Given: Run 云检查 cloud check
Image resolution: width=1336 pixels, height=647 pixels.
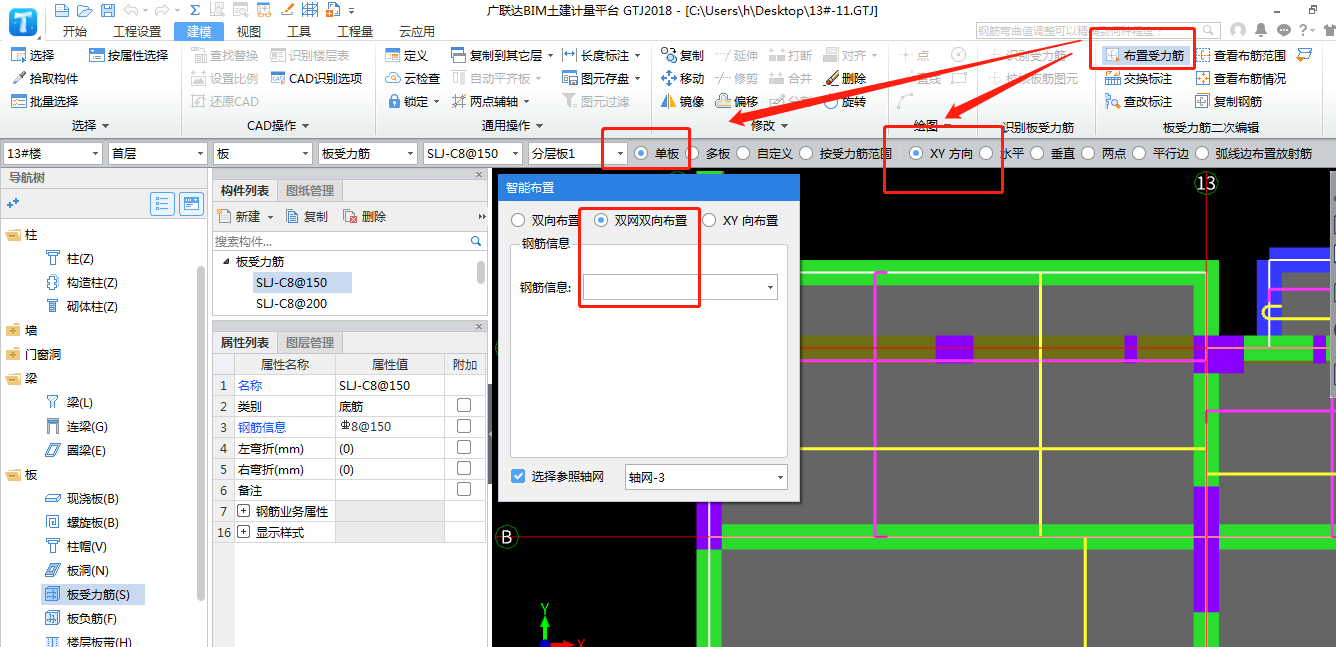Looking at the screenshot, I should tap(412, 78).
